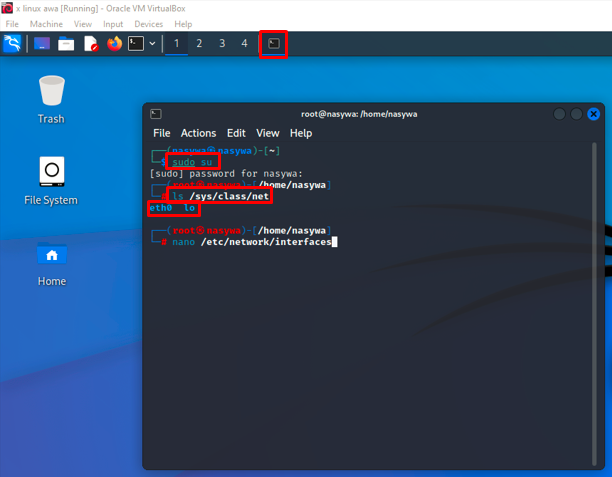612x477 pixels.
Task: Open terminal View menu
Action: coord(268,133)
